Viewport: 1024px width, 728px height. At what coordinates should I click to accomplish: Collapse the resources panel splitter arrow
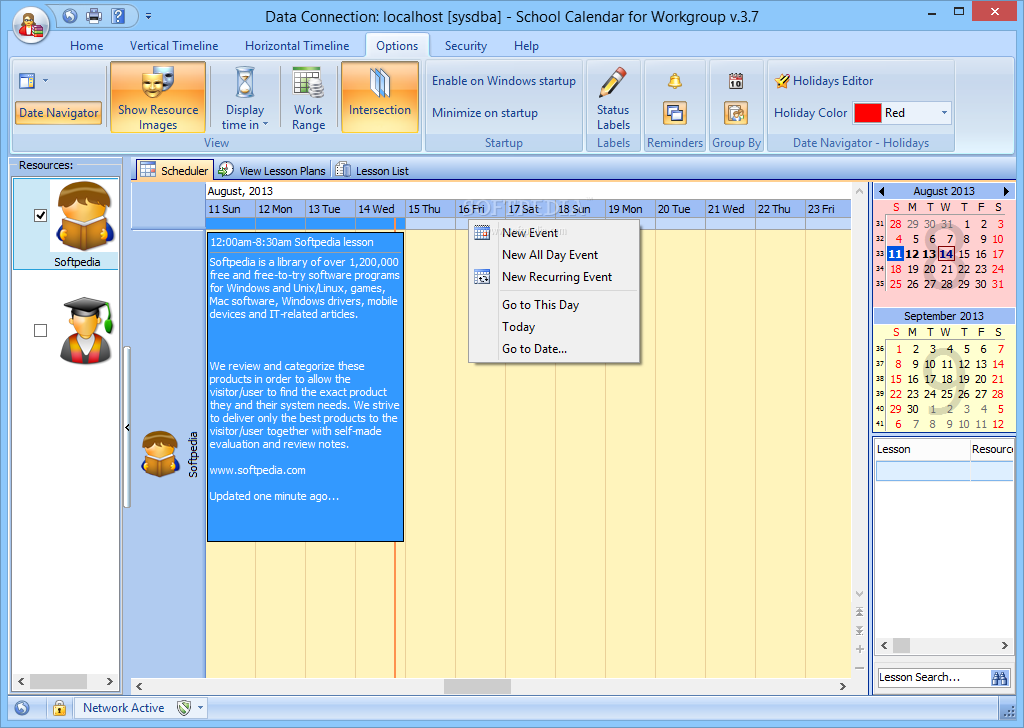click(x=127, y=428)
